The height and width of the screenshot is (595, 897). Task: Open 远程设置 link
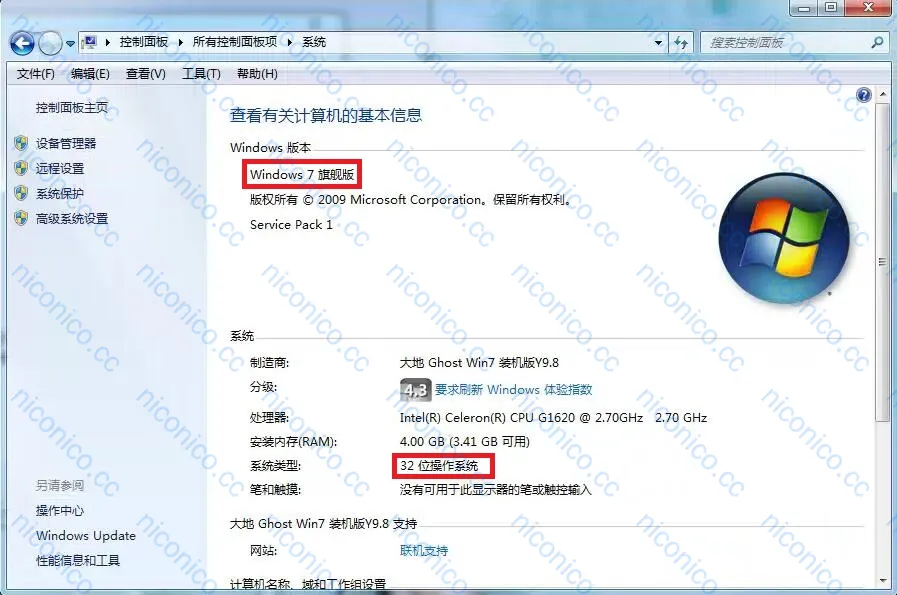pos(59,169)
